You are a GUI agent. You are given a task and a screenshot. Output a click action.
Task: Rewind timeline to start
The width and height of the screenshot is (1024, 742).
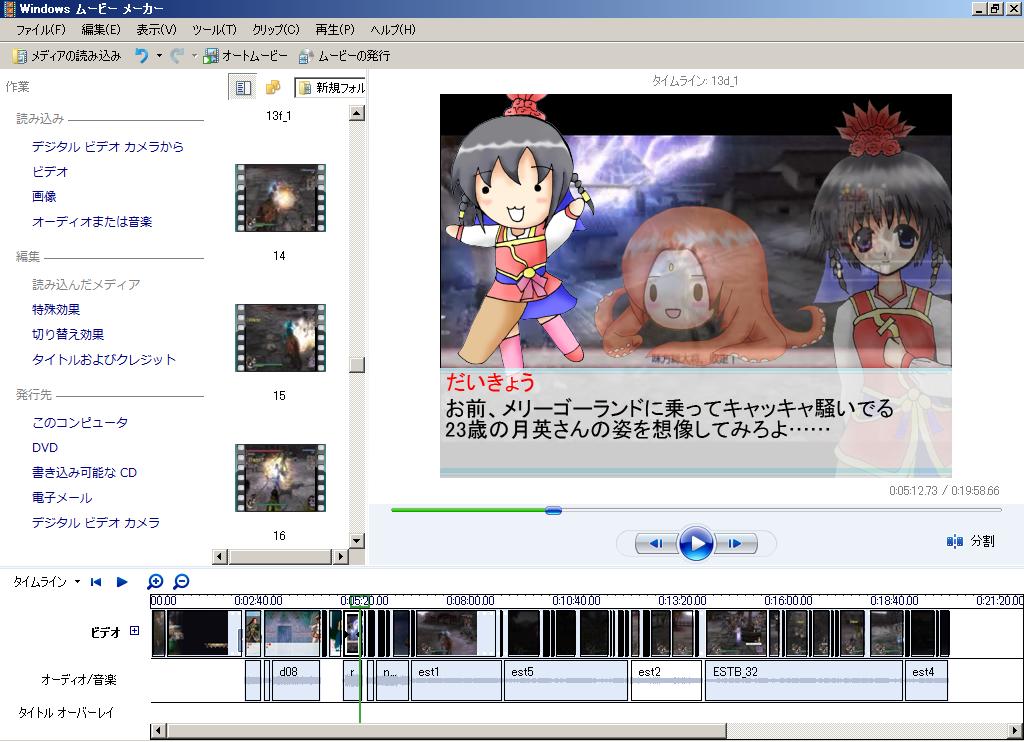click(x=96, y=582)
